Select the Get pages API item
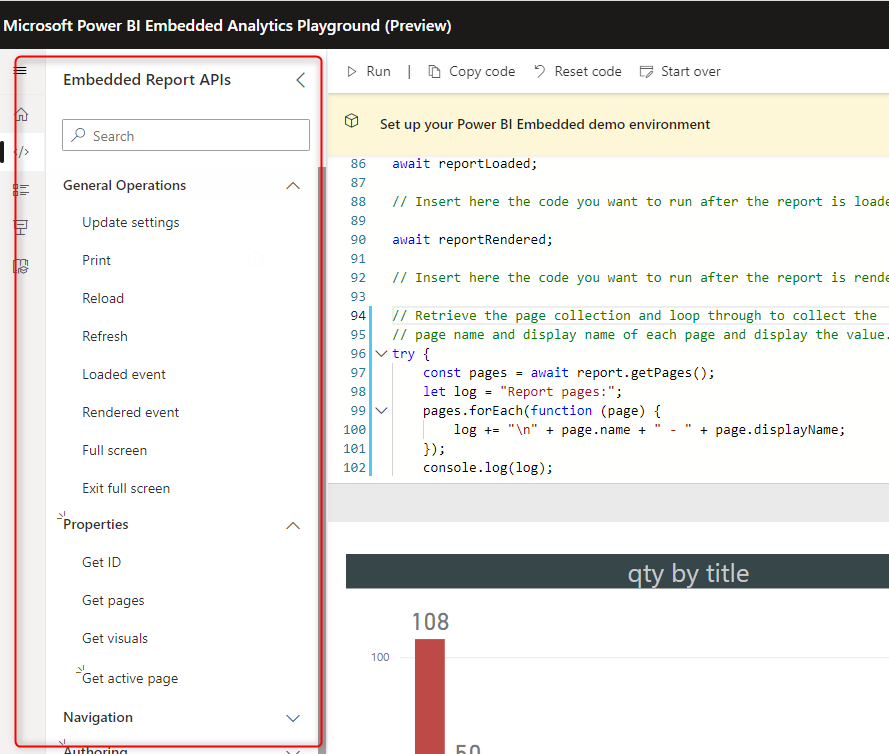Image resolution: width=889 pixels, height=754 pixels. 113,600
